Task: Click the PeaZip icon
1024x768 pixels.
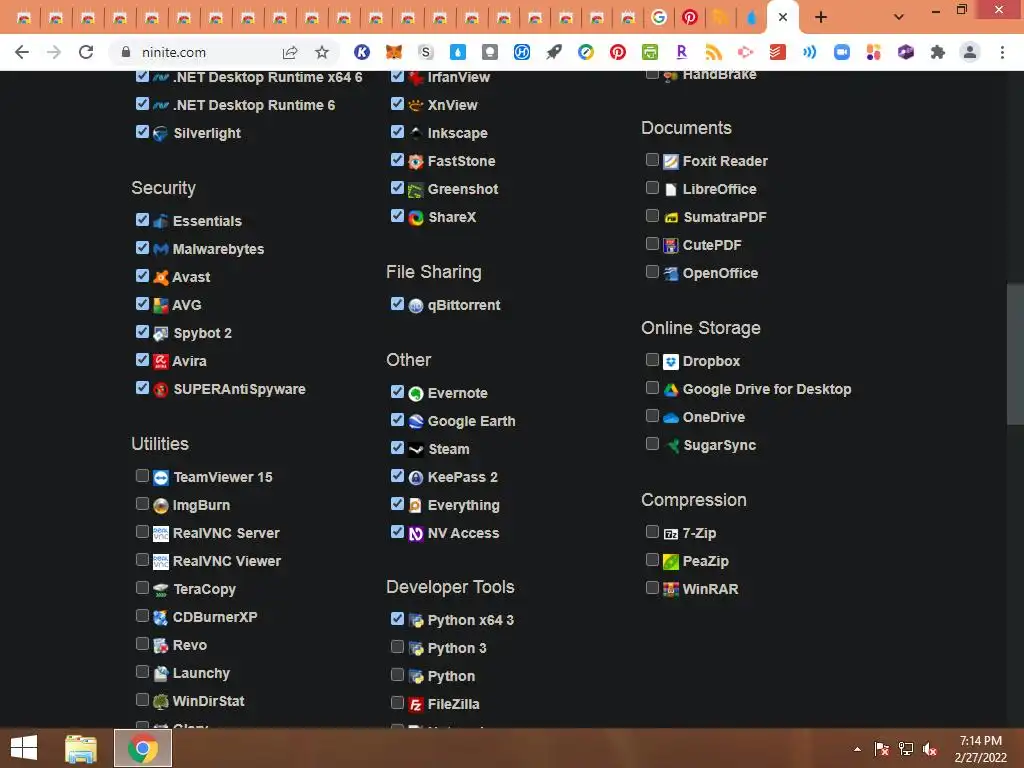Action: [671, 561]
